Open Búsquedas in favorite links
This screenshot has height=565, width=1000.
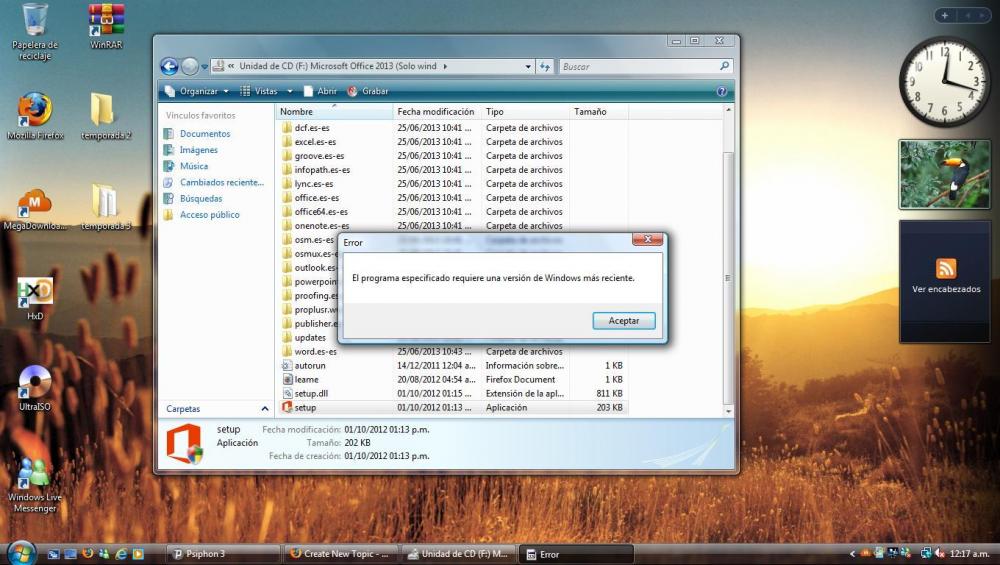[x=201, y=198]
